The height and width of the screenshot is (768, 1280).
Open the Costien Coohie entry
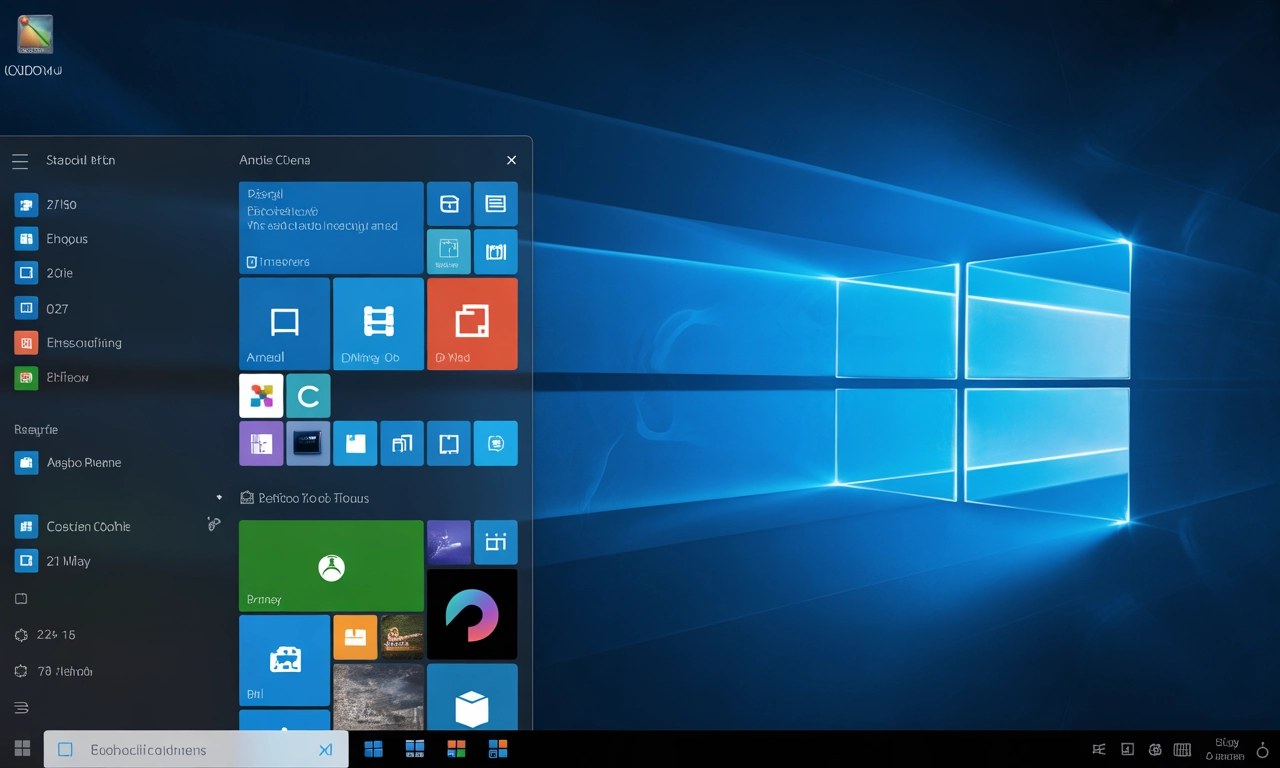[72, 526]
